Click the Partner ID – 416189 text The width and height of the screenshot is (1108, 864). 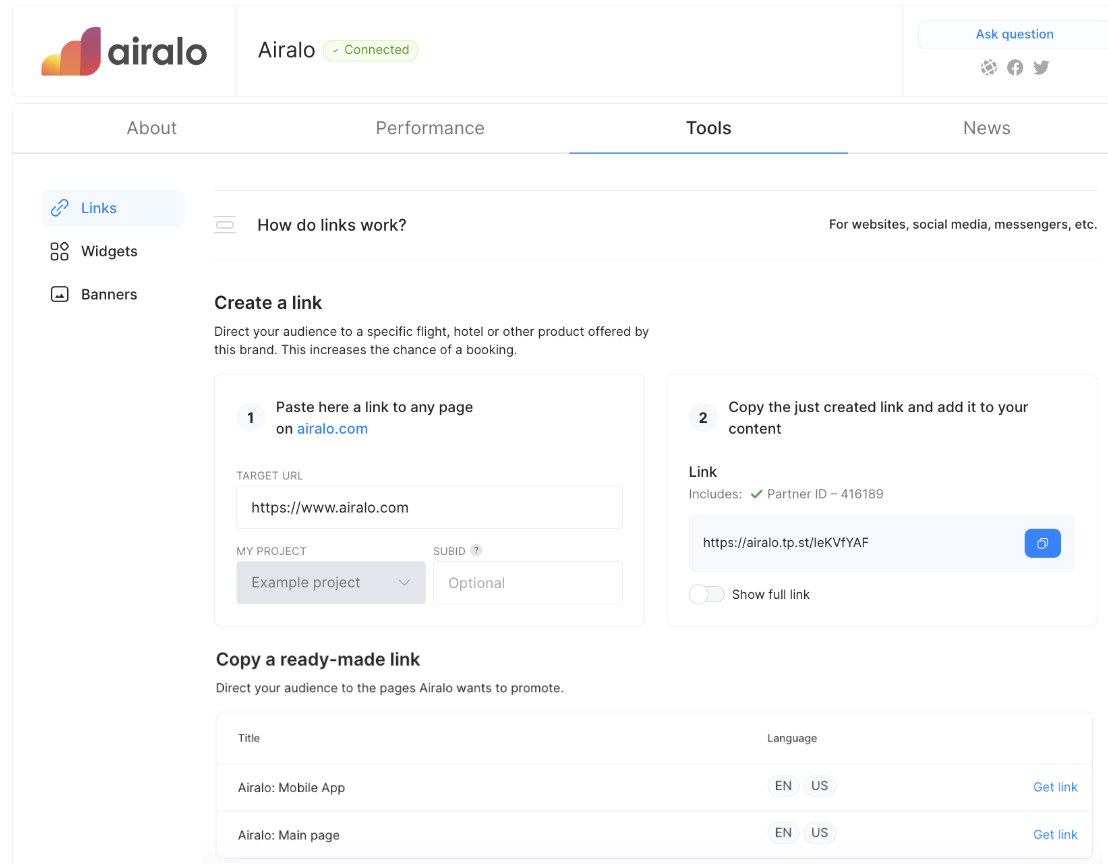(x=825, y=494)
